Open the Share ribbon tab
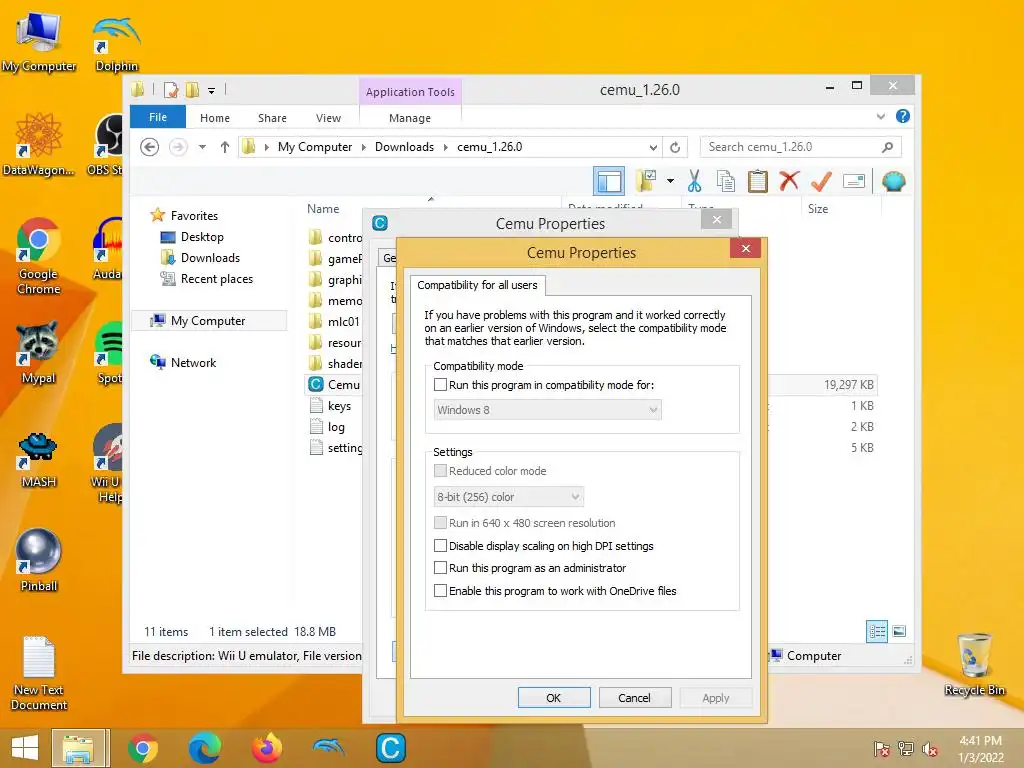The width and height of the screenshot is (1024, 768). (272, 118)
